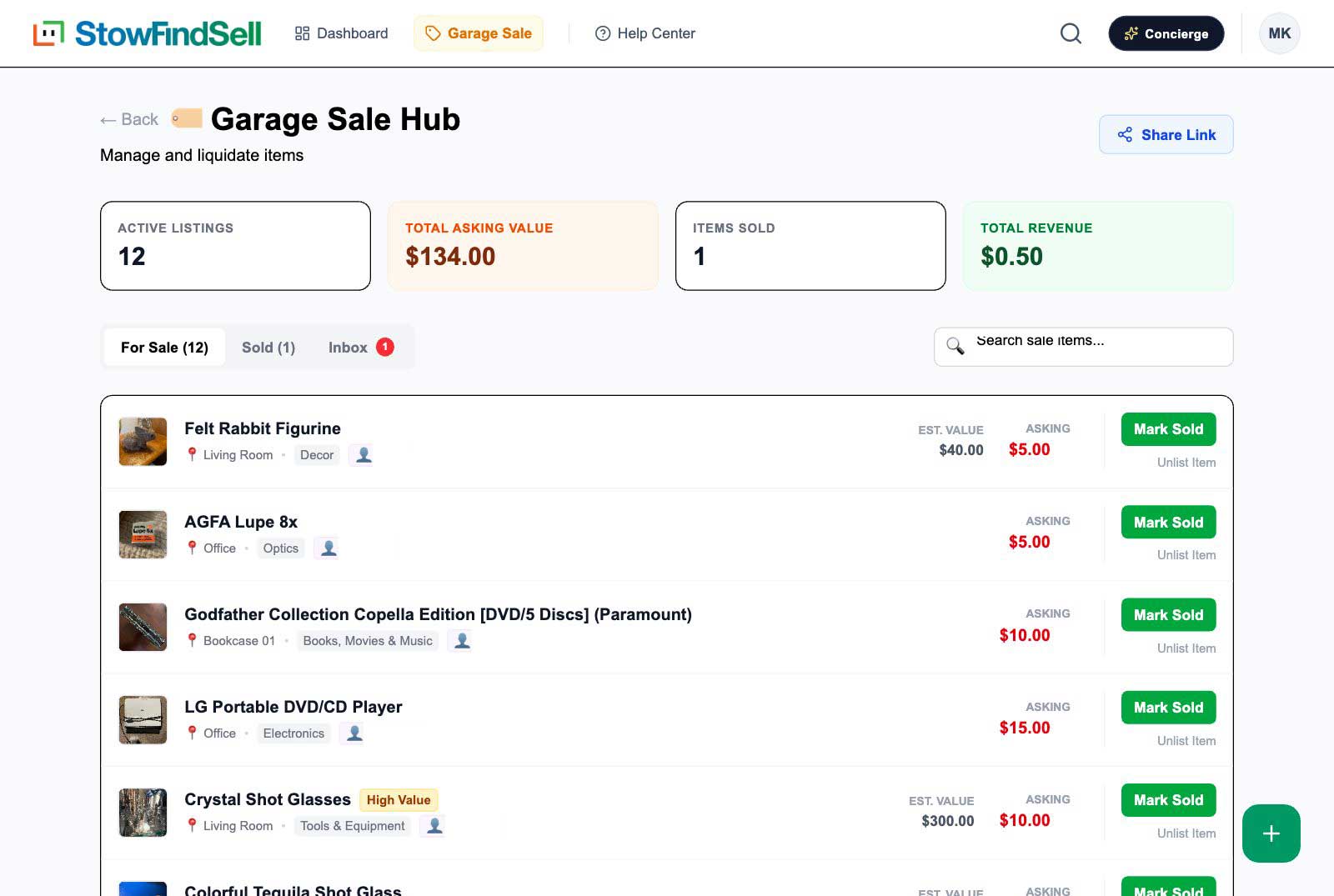This screenshot has width=1334, height=896.
Task: Click the Tools & Equipment tag
Action: click(x=353, y=826)
